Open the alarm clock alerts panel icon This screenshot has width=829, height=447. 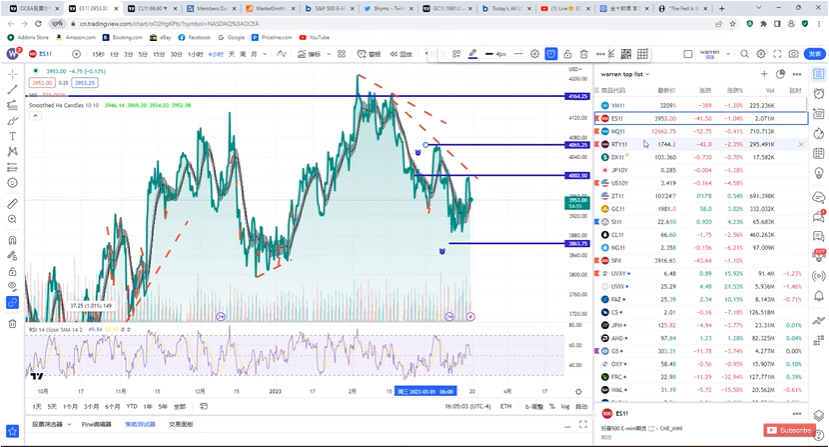pyautogui.click(x=818, y=94)
